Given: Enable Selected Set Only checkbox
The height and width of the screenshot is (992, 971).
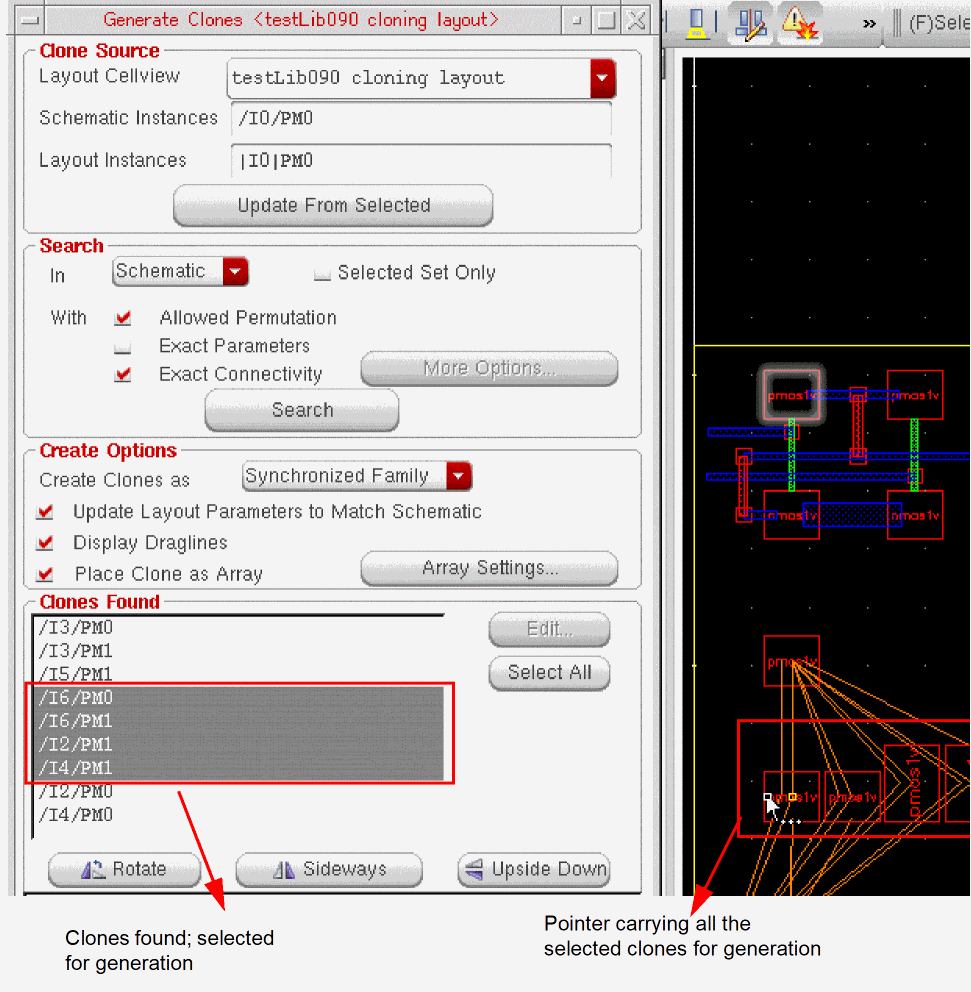Looking at the screenshot, I should [322, 273].
